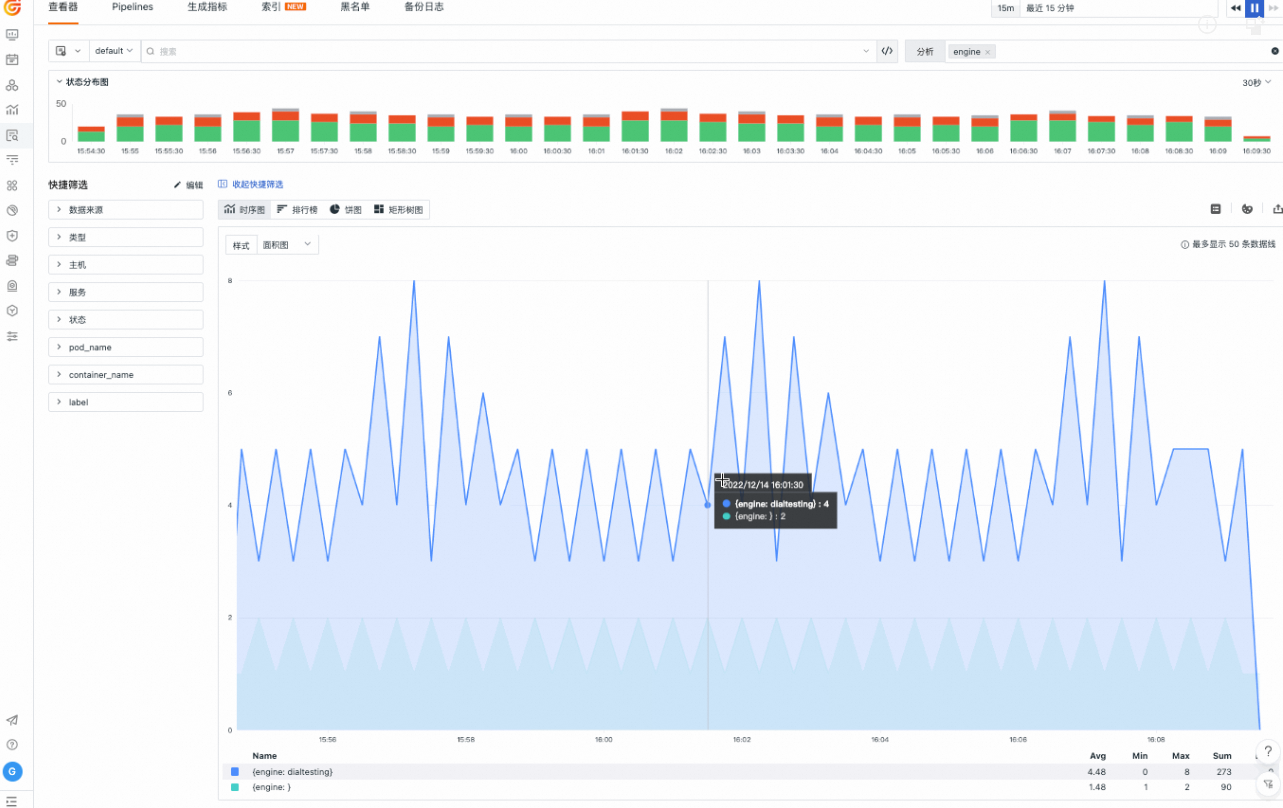Click the 分析 button

[x=925, y=52]
